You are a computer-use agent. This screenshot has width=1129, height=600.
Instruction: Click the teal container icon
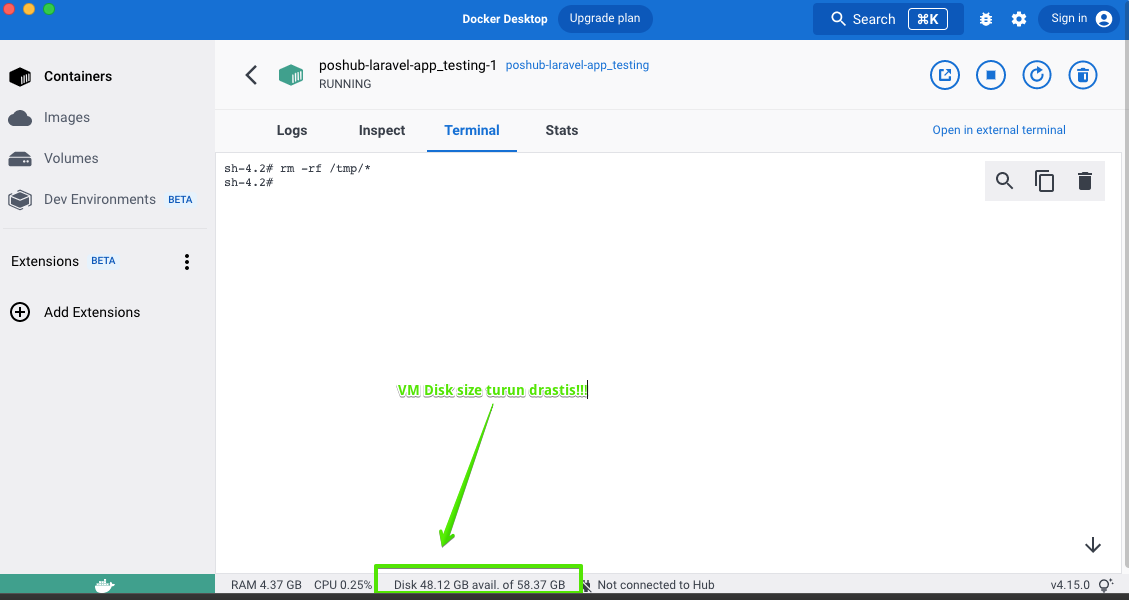click(x=291, y=74)
